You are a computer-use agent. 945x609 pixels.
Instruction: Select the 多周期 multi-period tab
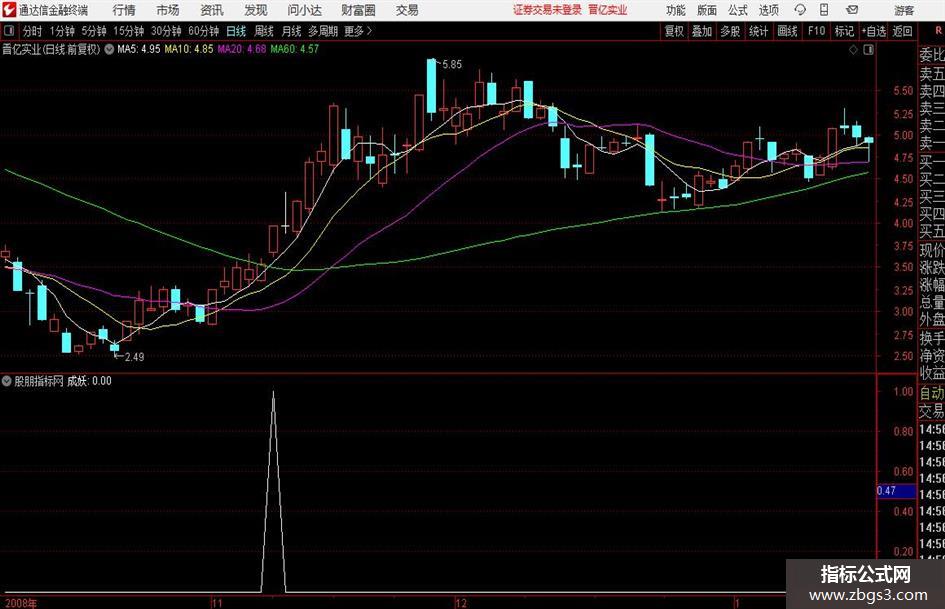click(323, 31)
